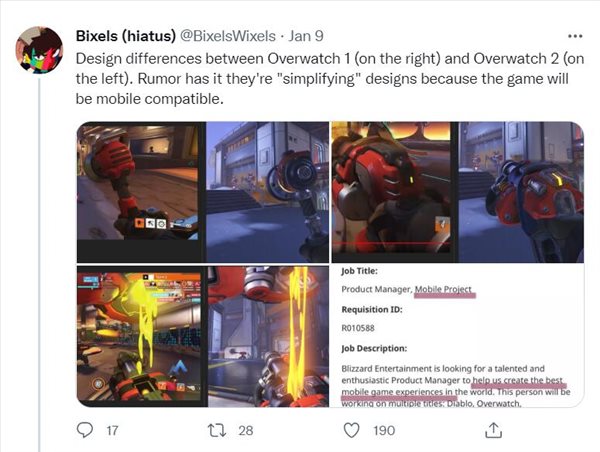Open the three-dot more options menu
The width and height of the screenshot is (600, 452).
coord(575,36)
